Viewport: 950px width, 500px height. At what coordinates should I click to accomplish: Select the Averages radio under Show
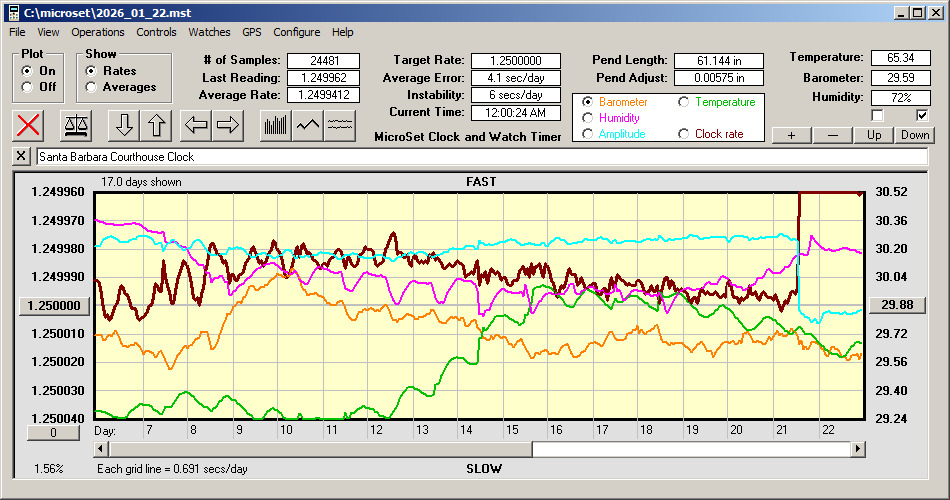[x=92, y=87]
